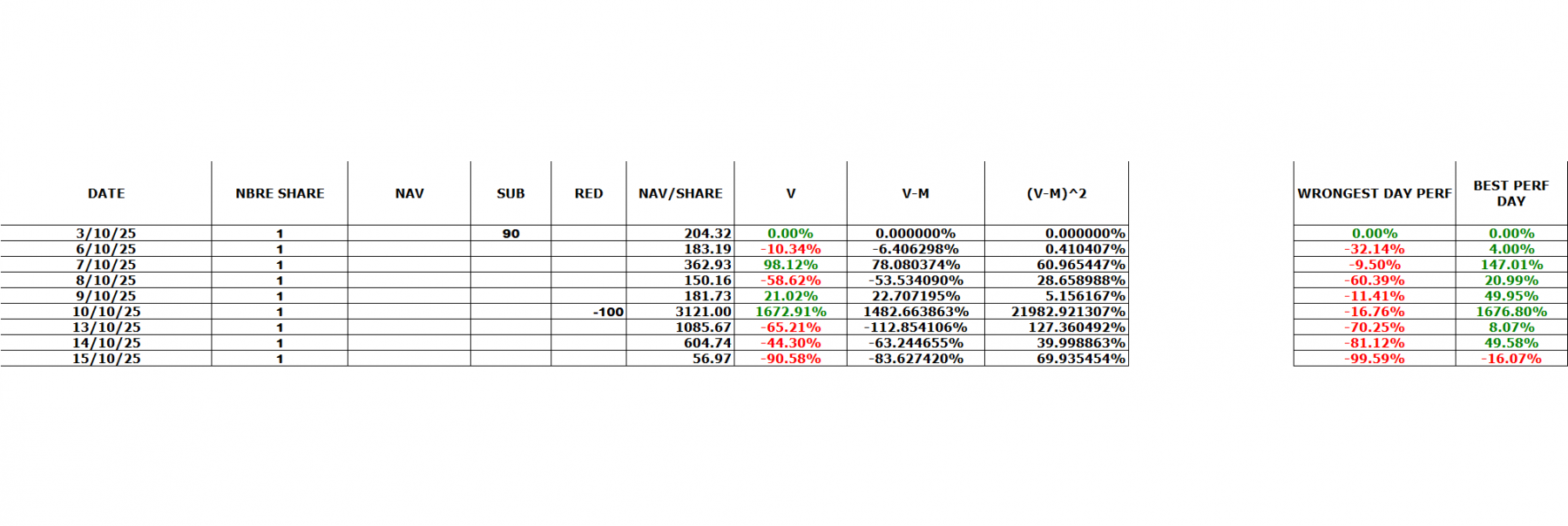The image size is (1568, 526).
Task: Click the 1672.91% cell in V column
Action: pyautogui.click(x=790, y=312)
